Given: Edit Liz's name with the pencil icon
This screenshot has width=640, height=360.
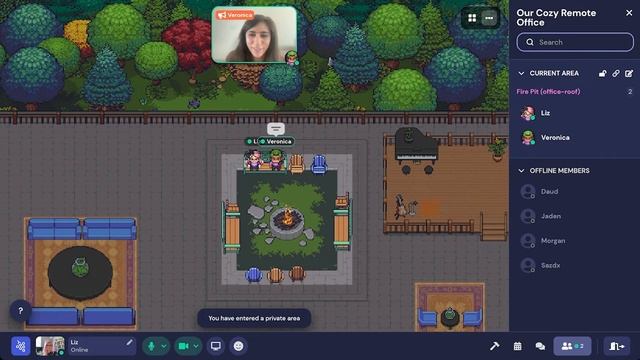Looking at the screenshot, I should point(129,342).
